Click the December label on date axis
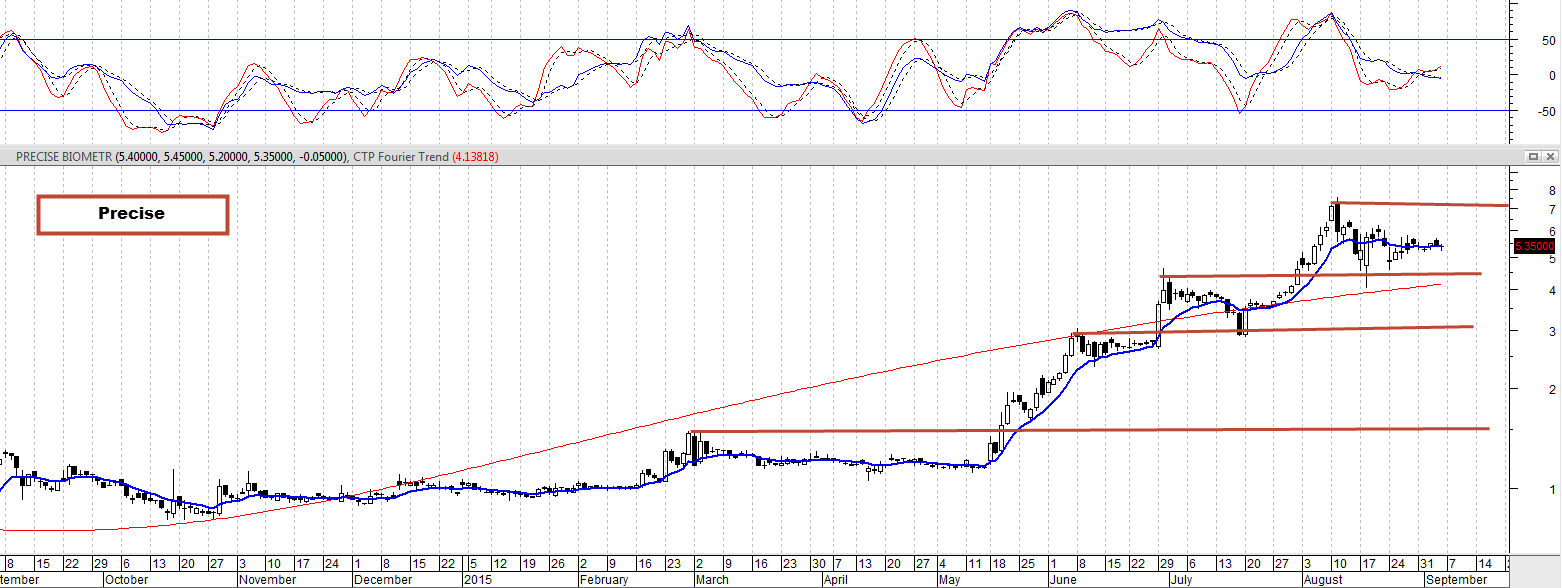The height and width of the screenshot is (588, 1562). click(381, 579)
